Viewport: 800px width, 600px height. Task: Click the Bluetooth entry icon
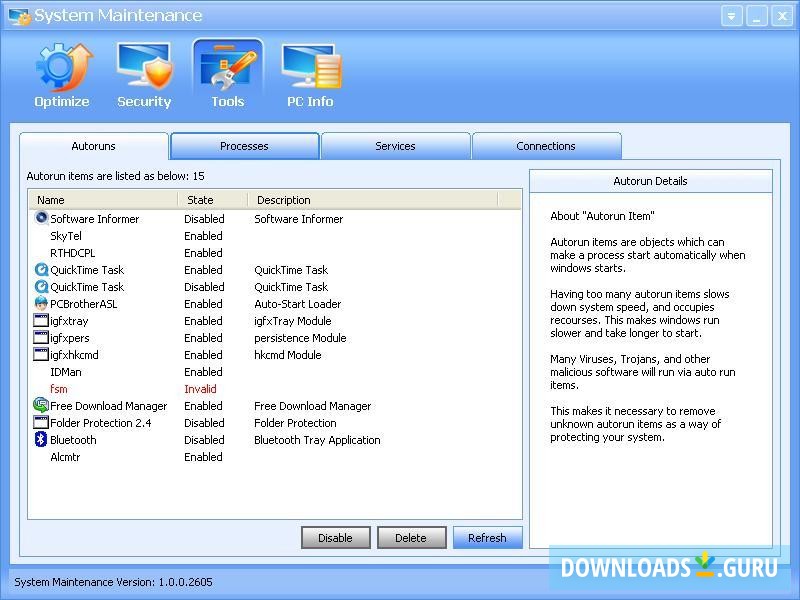41,439
